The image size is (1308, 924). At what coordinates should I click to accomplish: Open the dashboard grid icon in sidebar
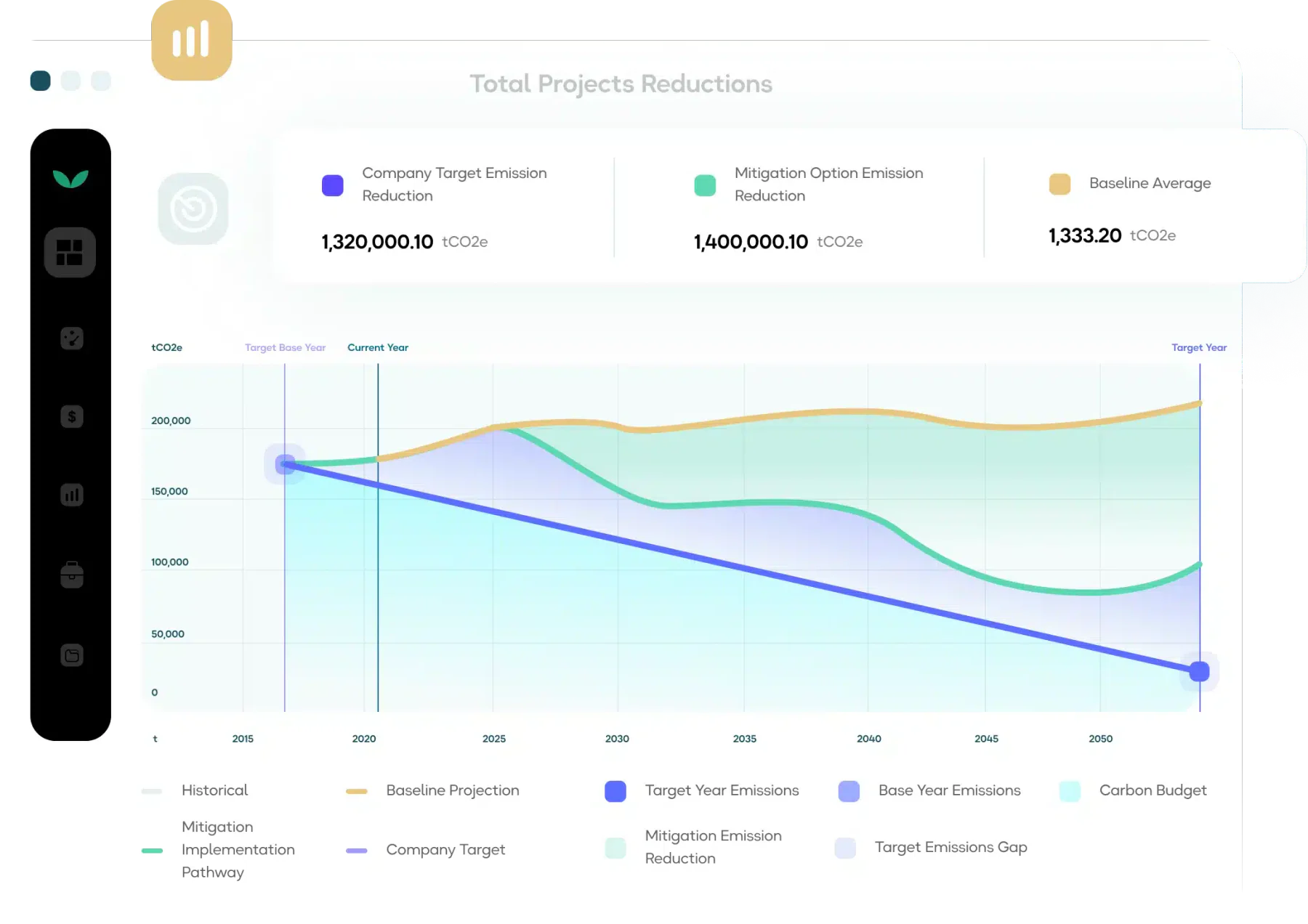pyautogui.click(x=70, y=252)
